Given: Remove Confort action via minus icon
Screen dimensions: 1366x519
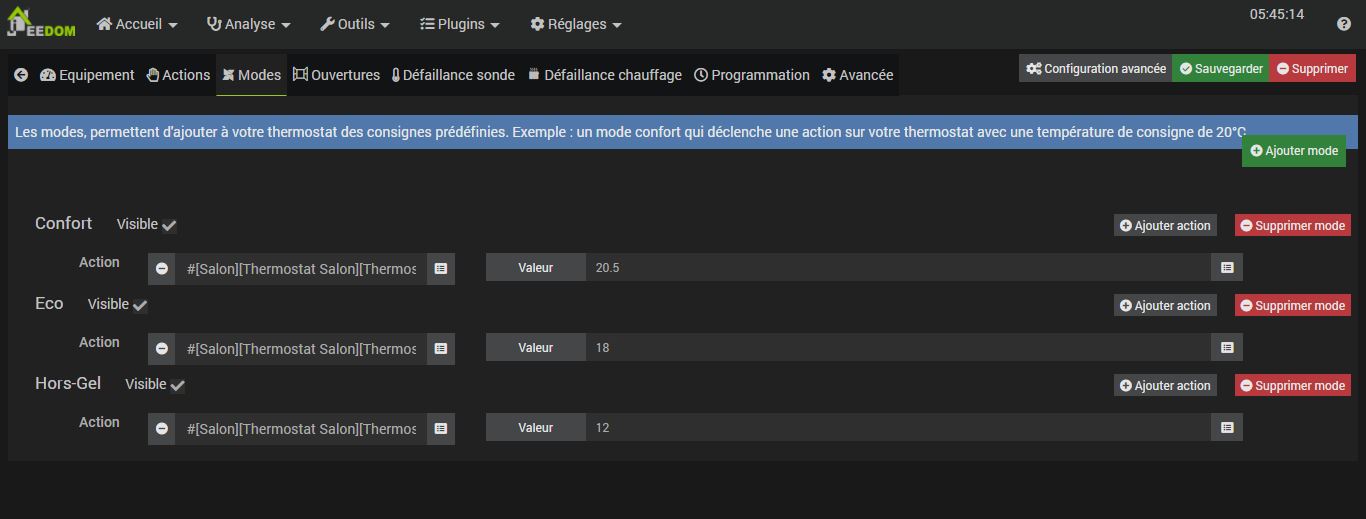Looking at the screenshot, I should 162,268.
